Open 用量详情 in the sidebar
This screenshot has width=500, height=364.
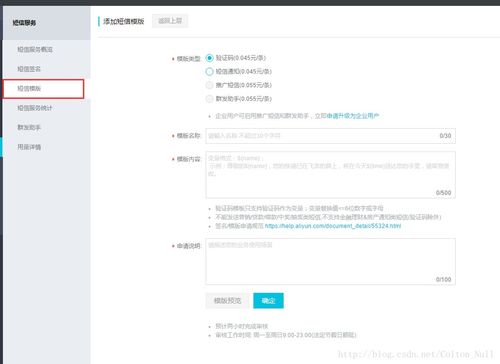[x=29, y=147]
